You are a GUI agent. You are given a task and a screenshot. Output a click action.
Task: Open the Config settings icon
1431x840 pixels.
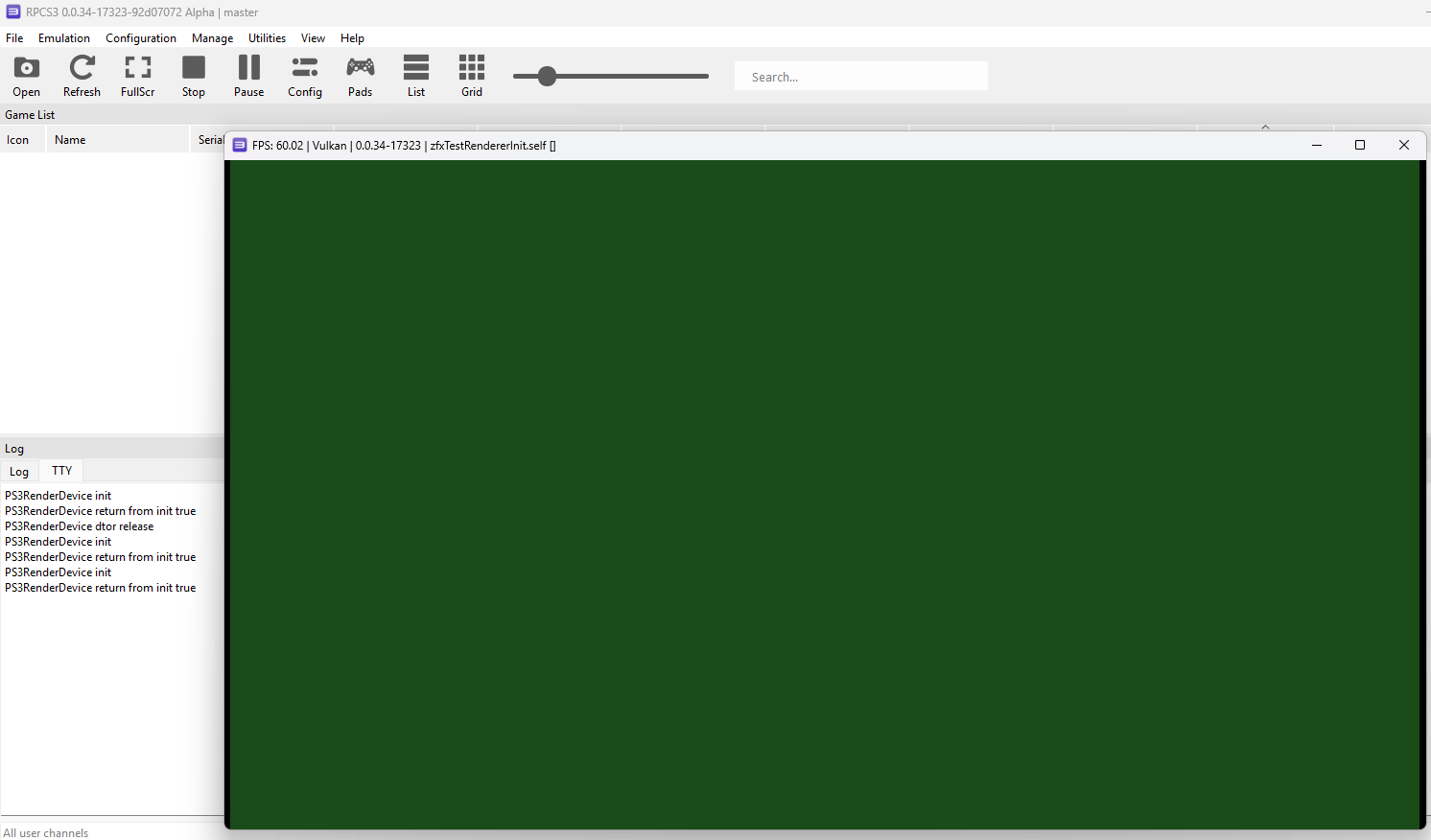[x=305, y=76]
